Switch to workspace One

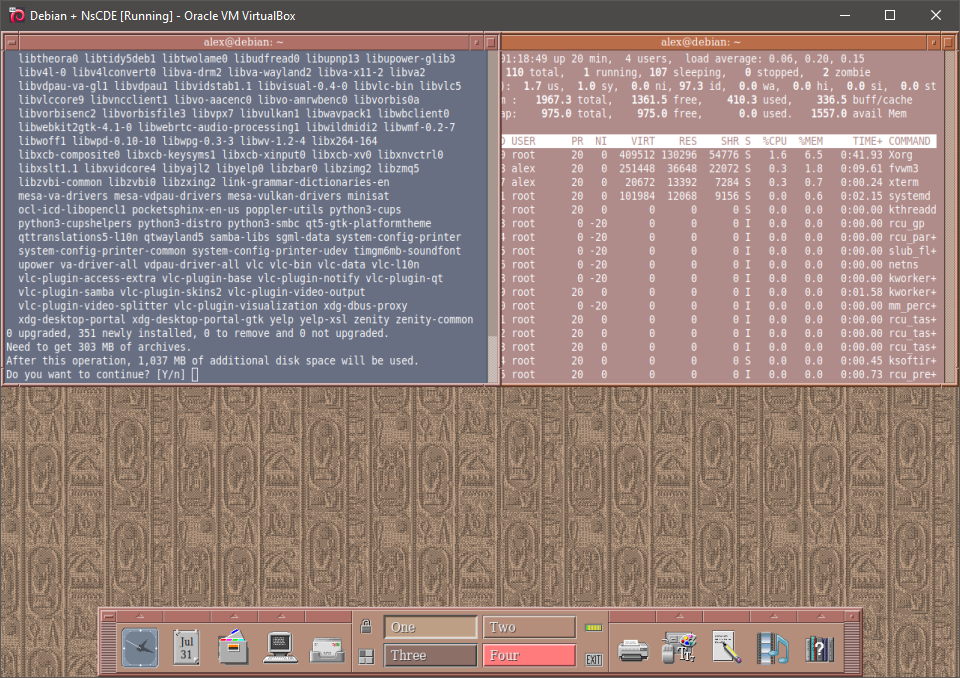point(430,627)
